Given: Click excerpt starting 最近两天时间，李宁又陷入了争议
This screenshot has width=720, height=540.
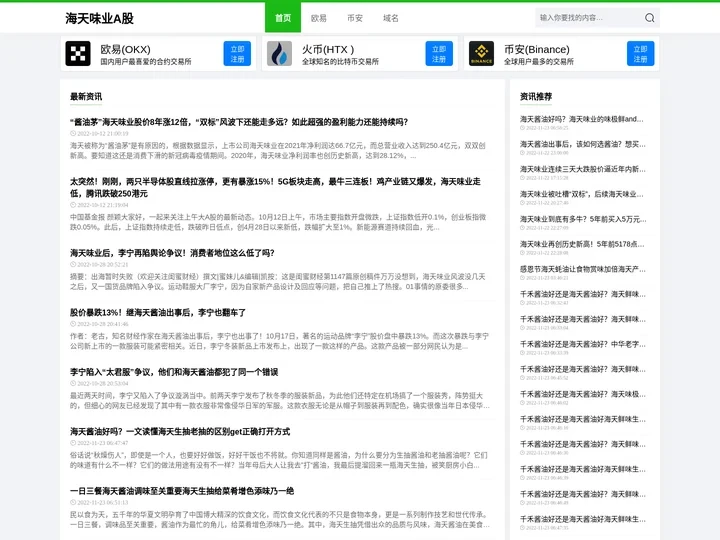Looking at the screenshot, I should pos(280,401).
